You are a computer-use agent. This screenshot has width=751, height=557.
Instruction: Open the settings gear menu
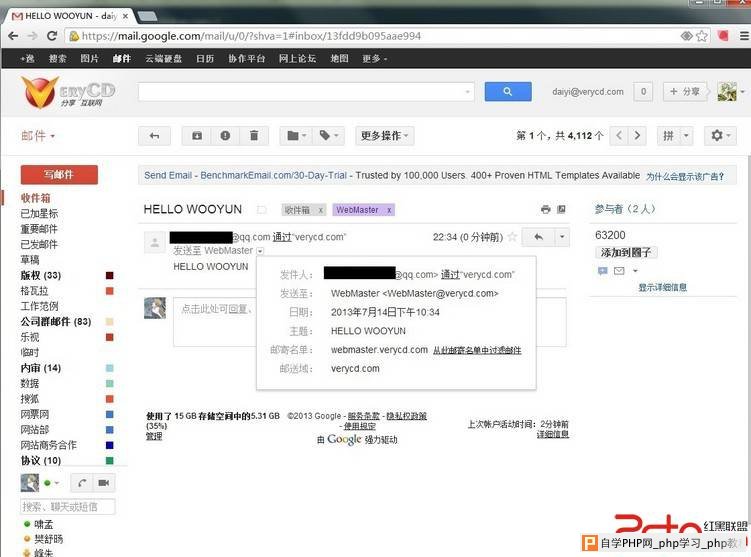720,136
